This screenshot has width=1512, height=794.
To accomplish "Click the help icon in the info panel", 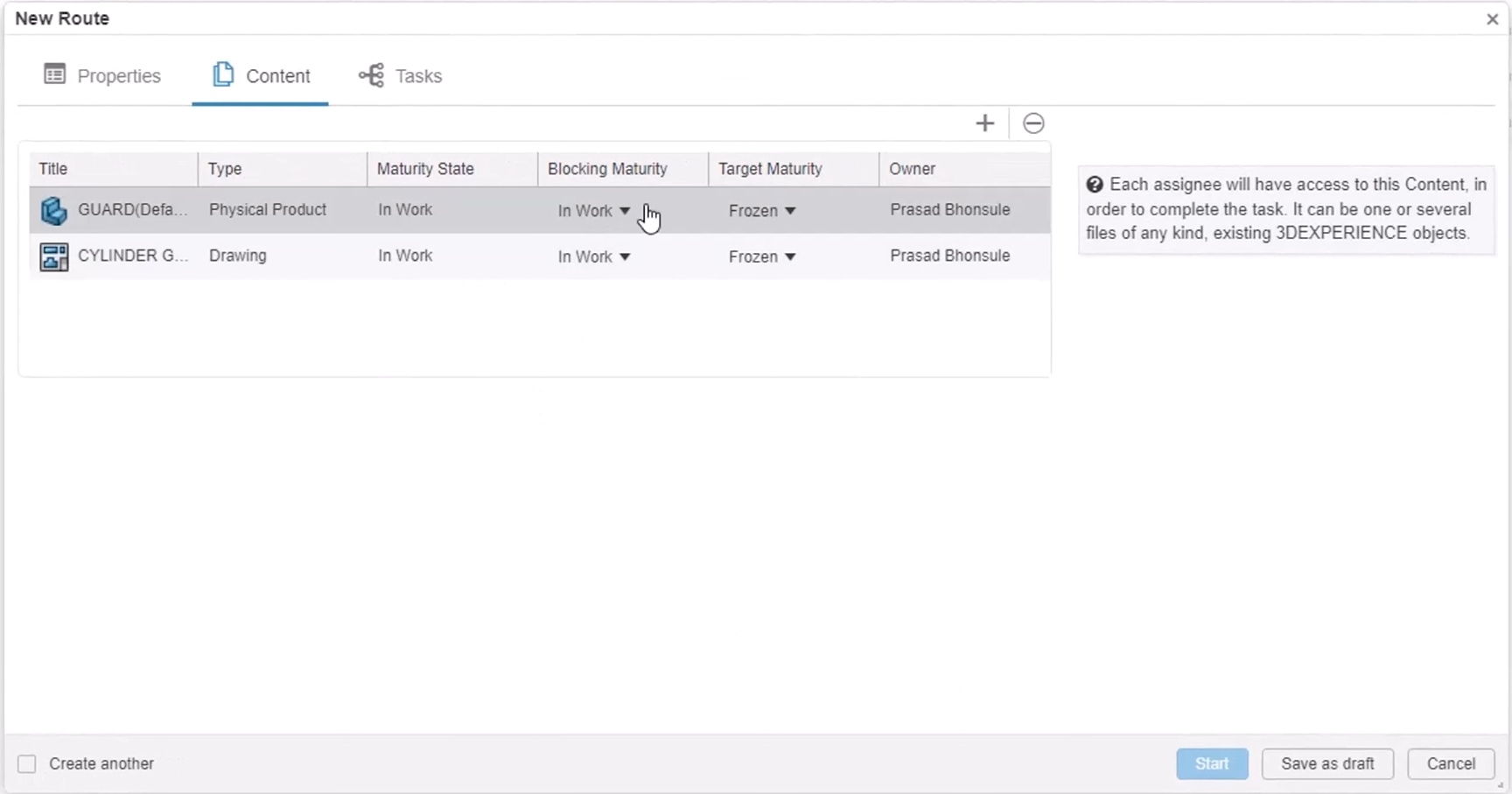I will click(x=1095, y=185).
